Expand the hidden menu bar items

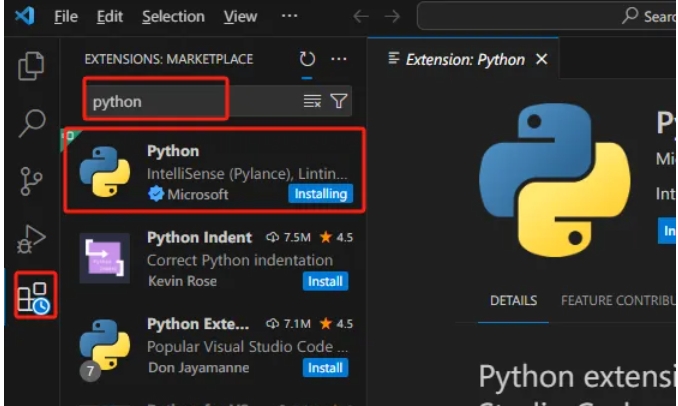point(289,17)
